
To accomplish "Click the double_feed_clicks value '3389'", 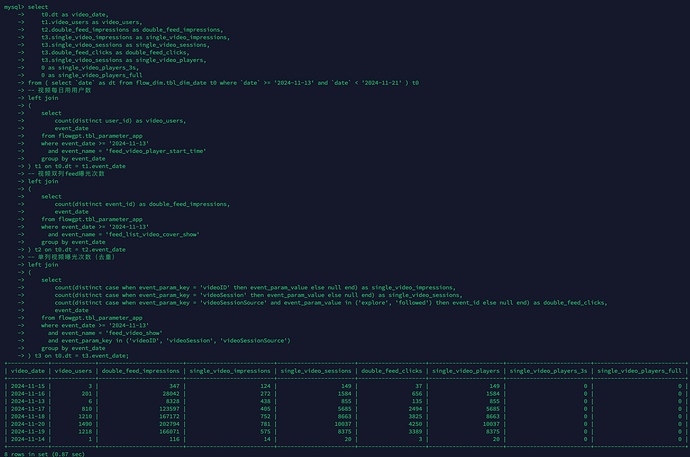I will [415, 431].
